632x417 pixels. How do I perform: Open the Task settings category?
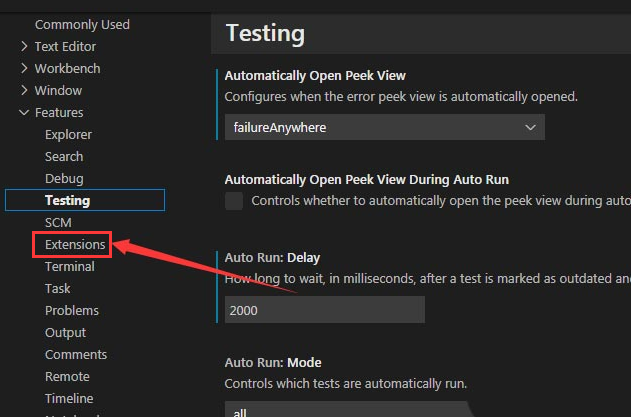pyautogui.click(x=57, y=288)
